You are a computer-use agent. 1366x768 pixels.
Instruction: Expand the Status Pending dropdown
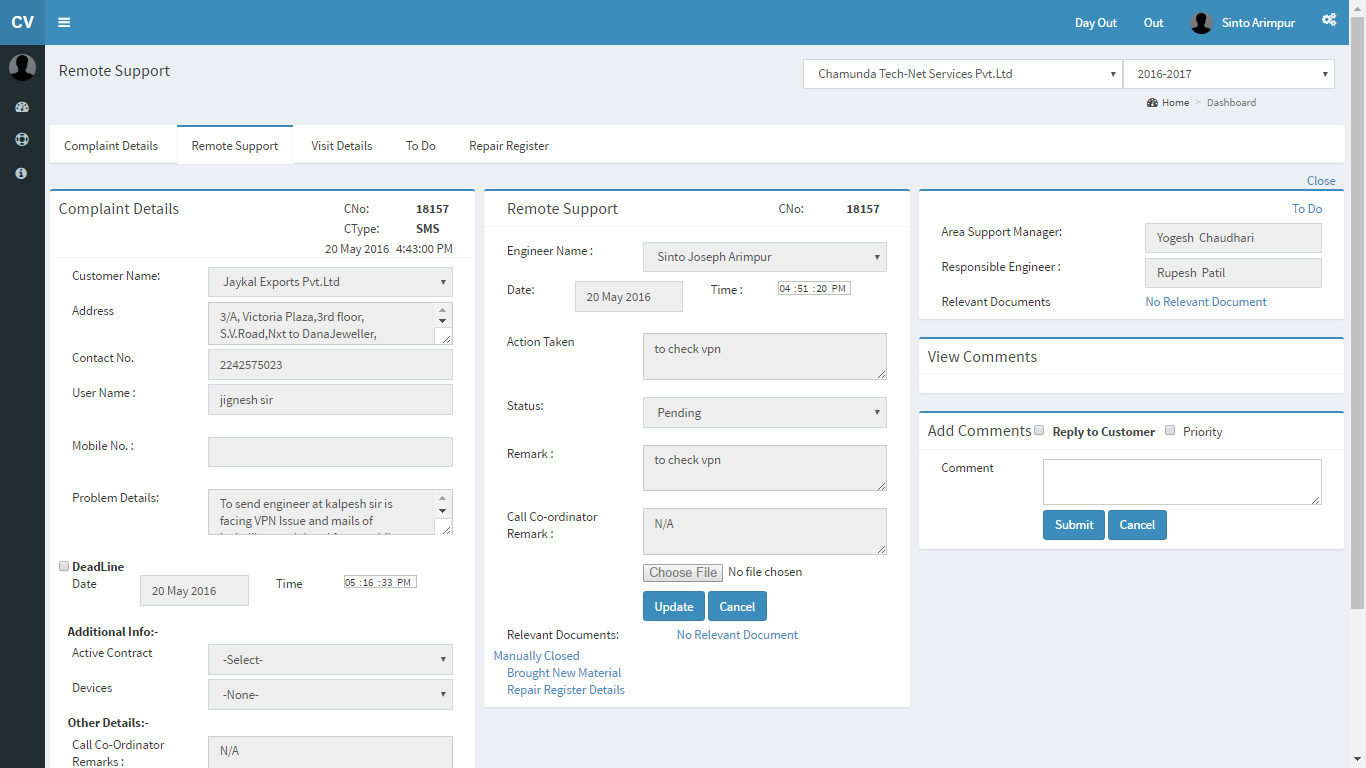764,413
